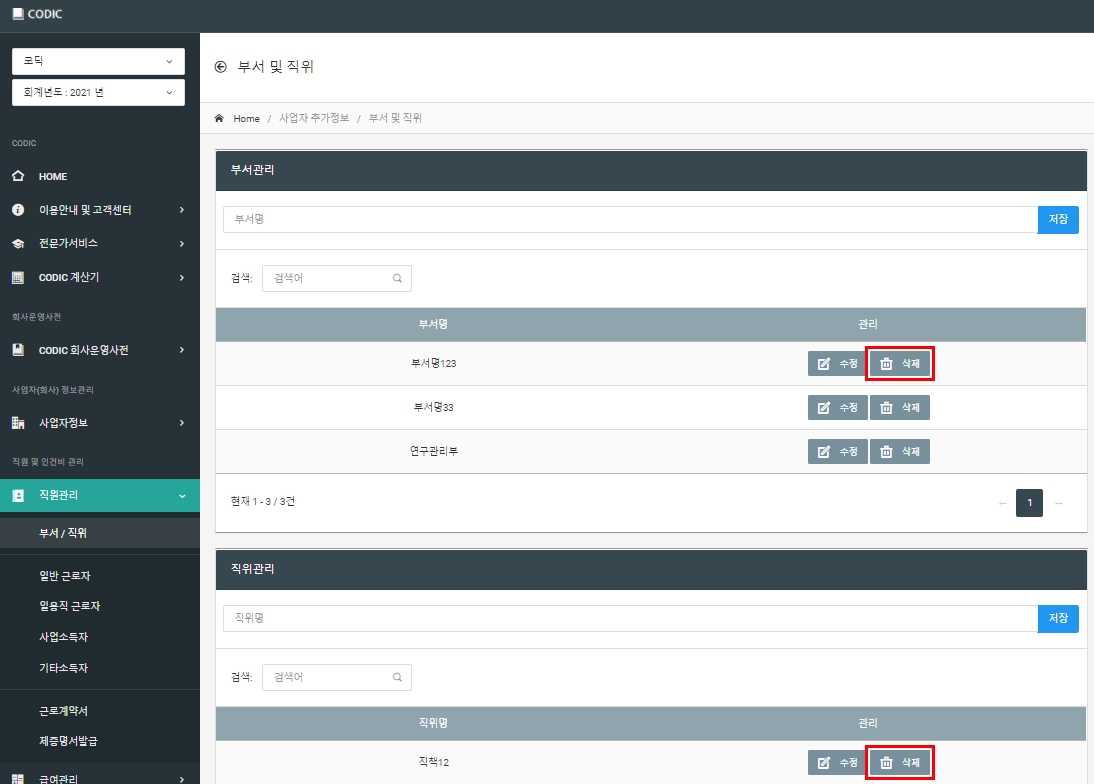Select page 1 in 부서관리 pagination
Image resolution: width=1094 pixels, height=784 pixels.
pos(1029,503)
